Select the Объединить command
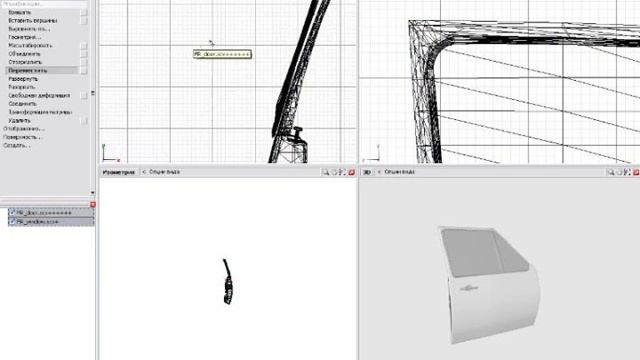640x360 pixels. tap(24, 54)
